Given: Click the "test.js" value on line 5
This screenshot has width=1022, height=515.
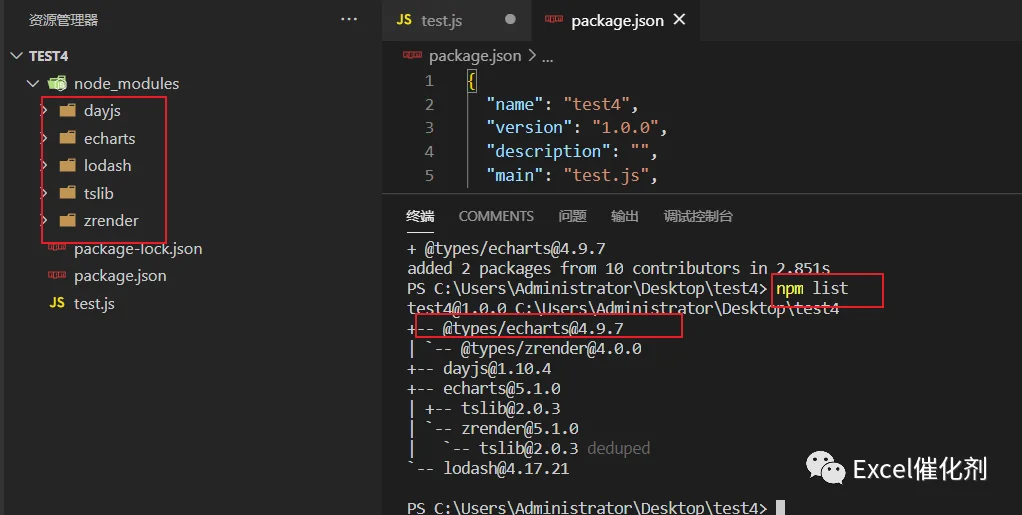Looking at the screenshot, I should coord(606,175).
